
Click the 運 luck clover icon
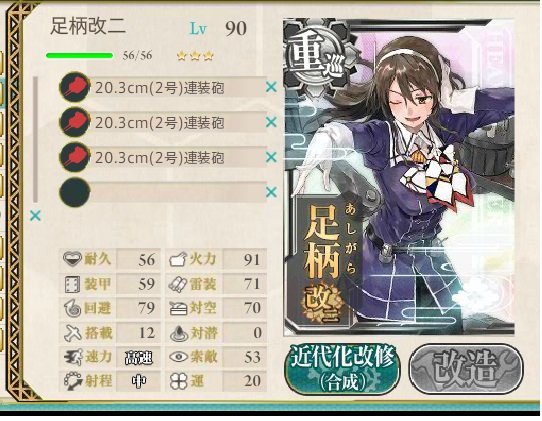click(x=178, y=381)
